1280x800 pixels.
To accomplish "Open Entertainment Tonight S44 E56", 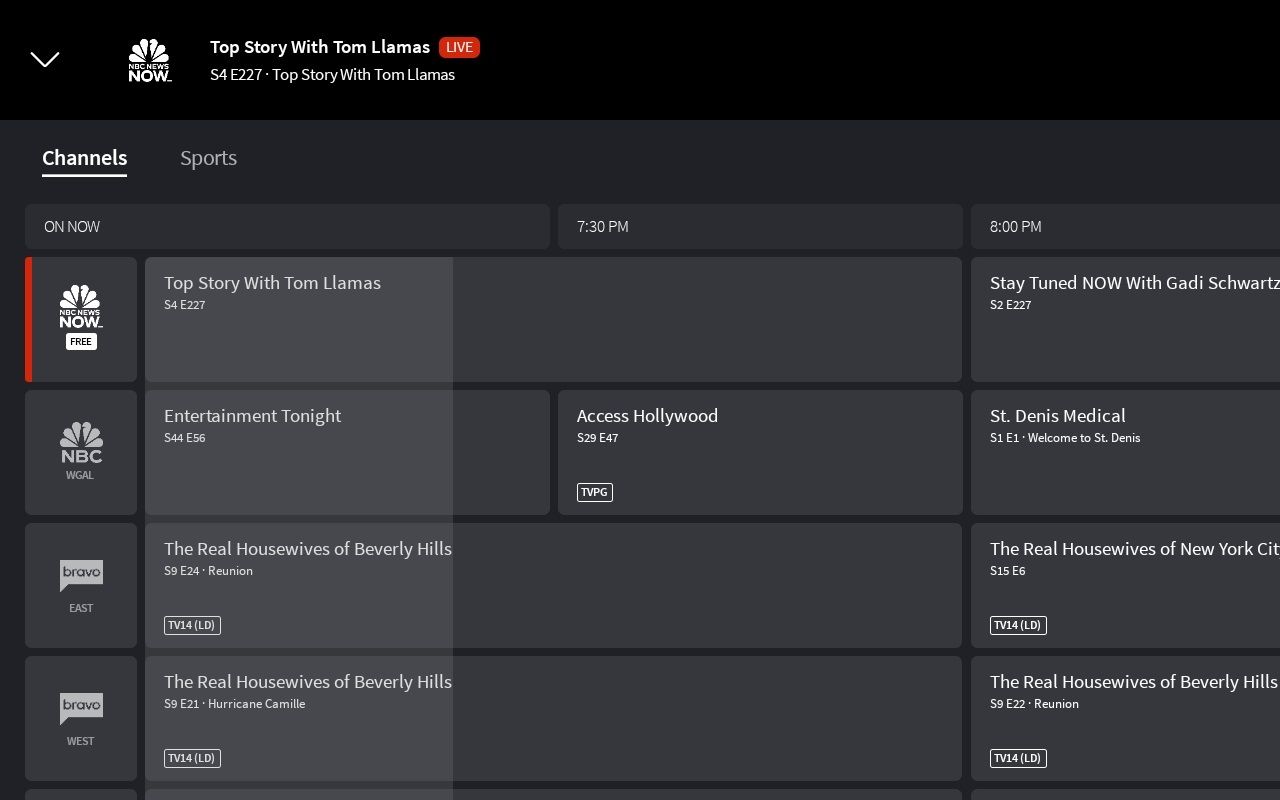I will 347,452.
